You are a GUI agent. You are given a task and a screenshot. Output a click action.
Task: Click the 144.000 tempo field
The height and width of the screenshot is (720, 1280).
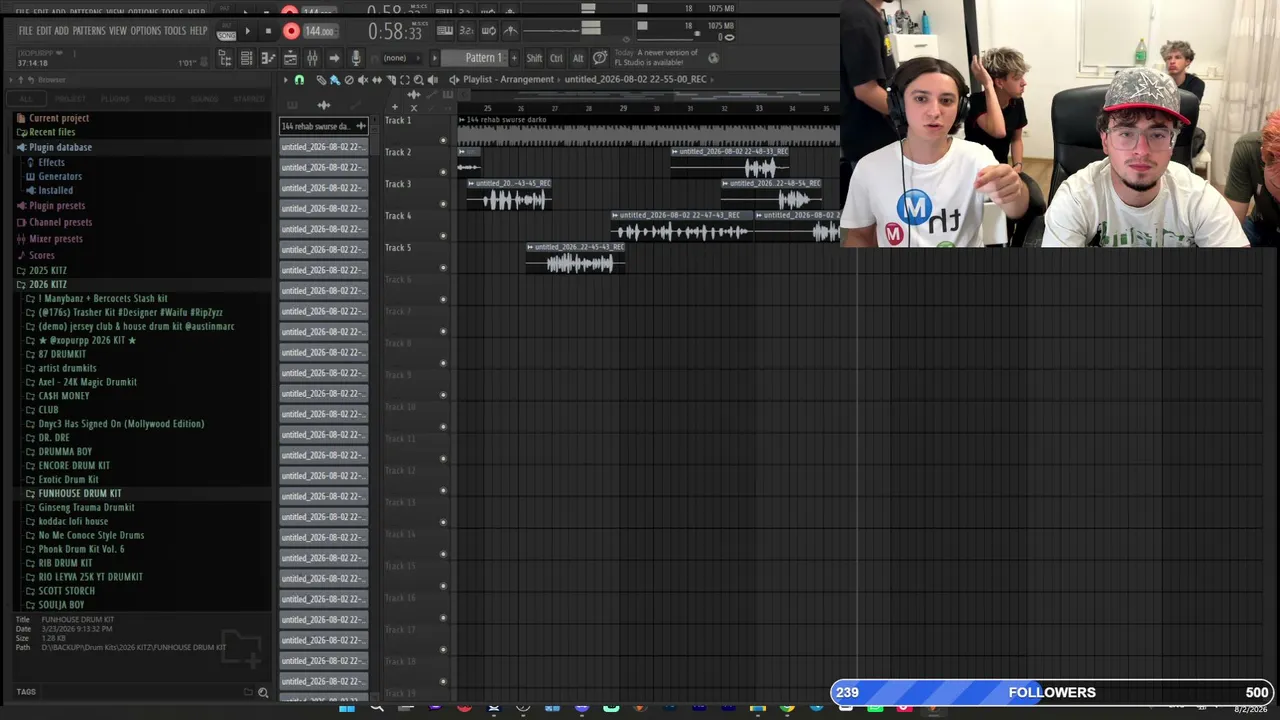319,31
